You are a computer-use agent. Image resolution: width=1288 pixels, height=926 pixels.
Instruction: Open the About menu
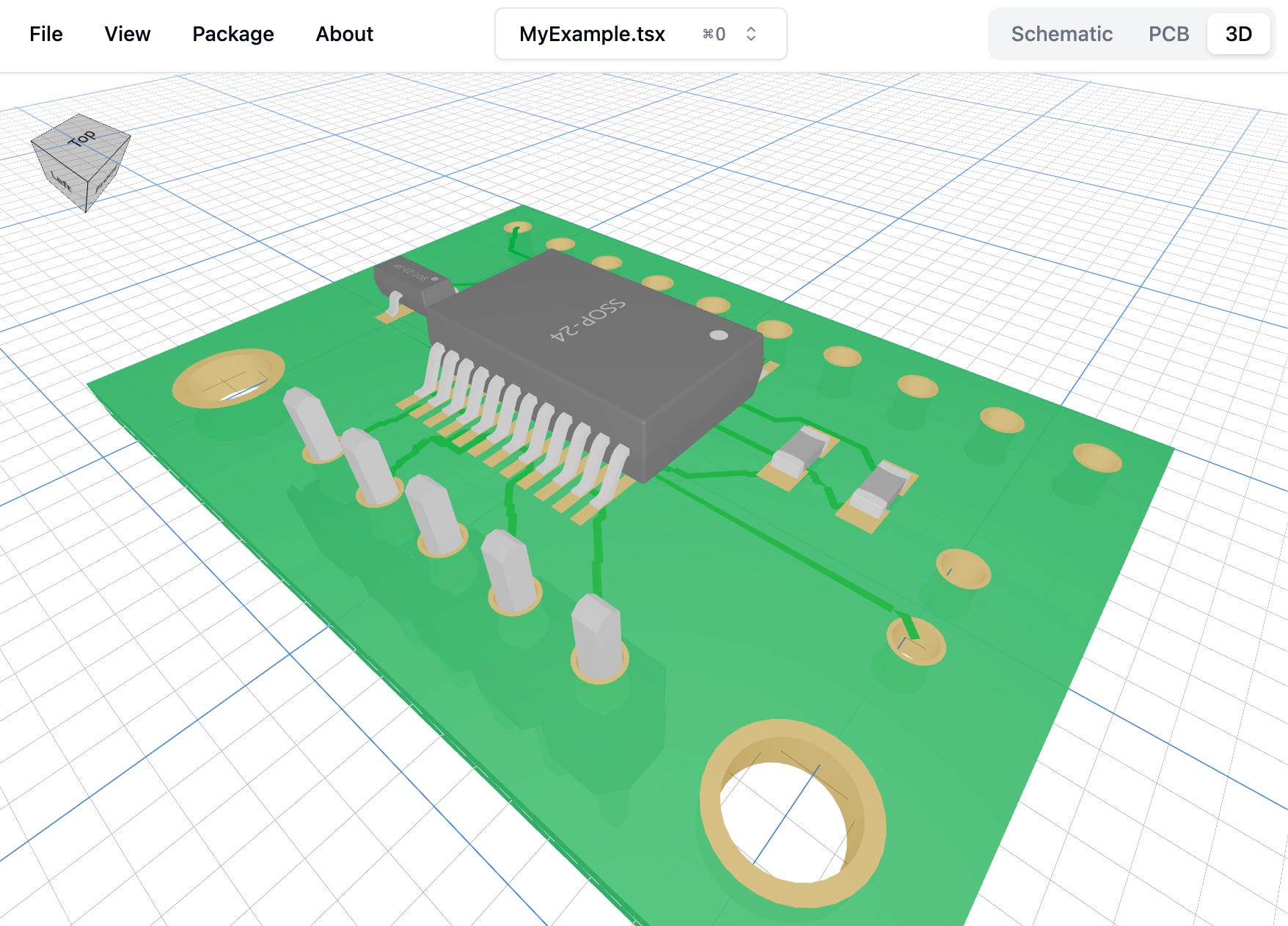[x=344, y=34]
